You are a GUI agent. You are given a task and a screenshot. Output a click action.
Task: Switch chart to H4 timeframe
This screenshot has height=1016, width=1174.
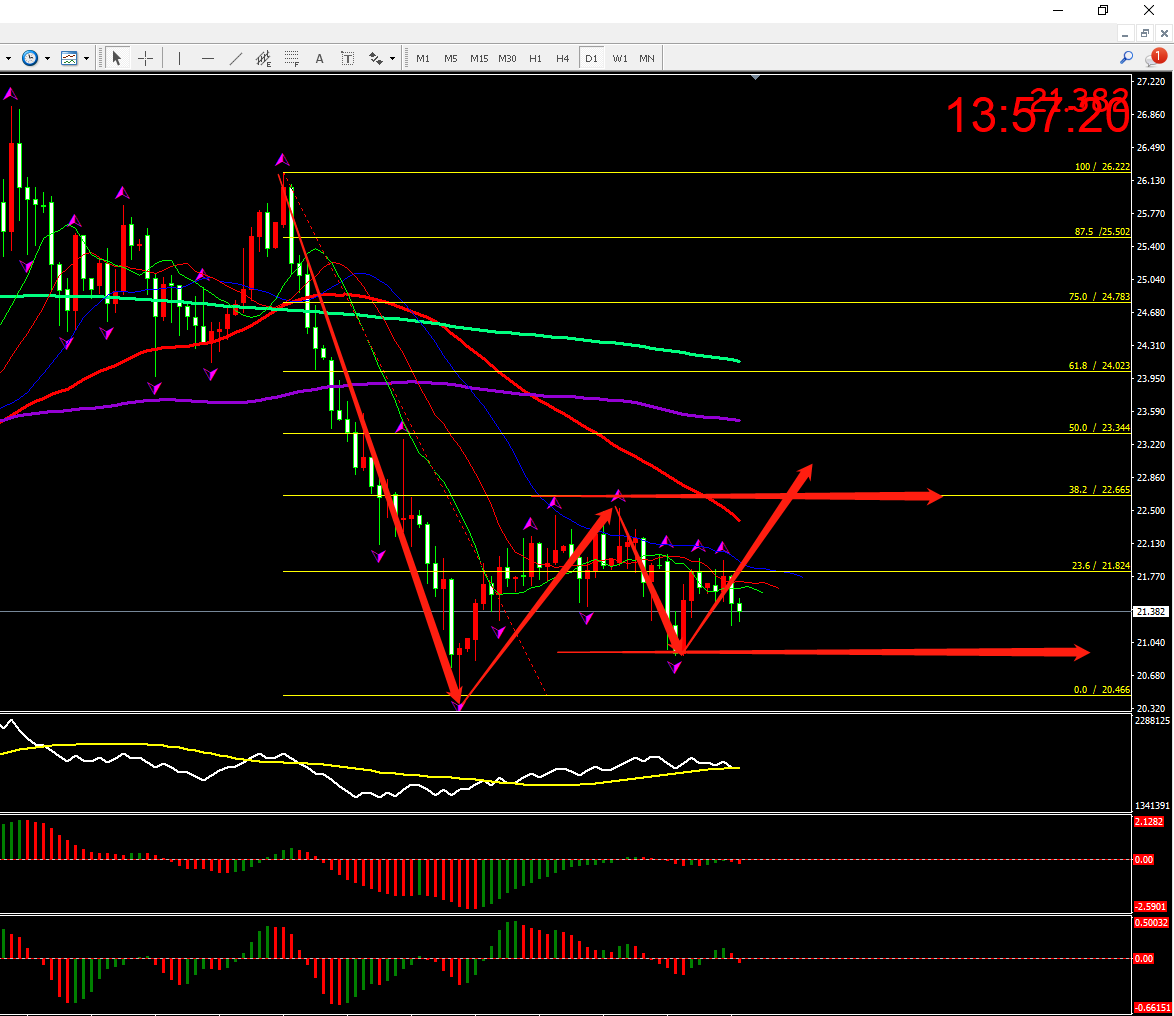(563, 58)
